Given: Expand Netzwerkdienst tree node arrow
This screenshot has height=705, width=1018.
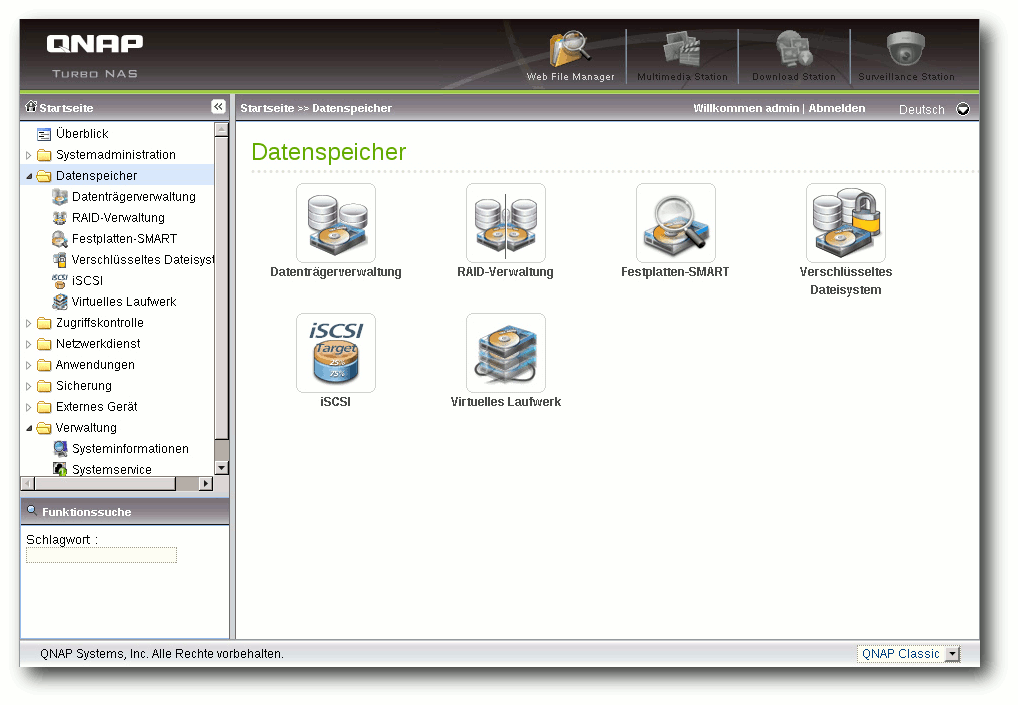Looking at the screenshot, I should [29, 344].
